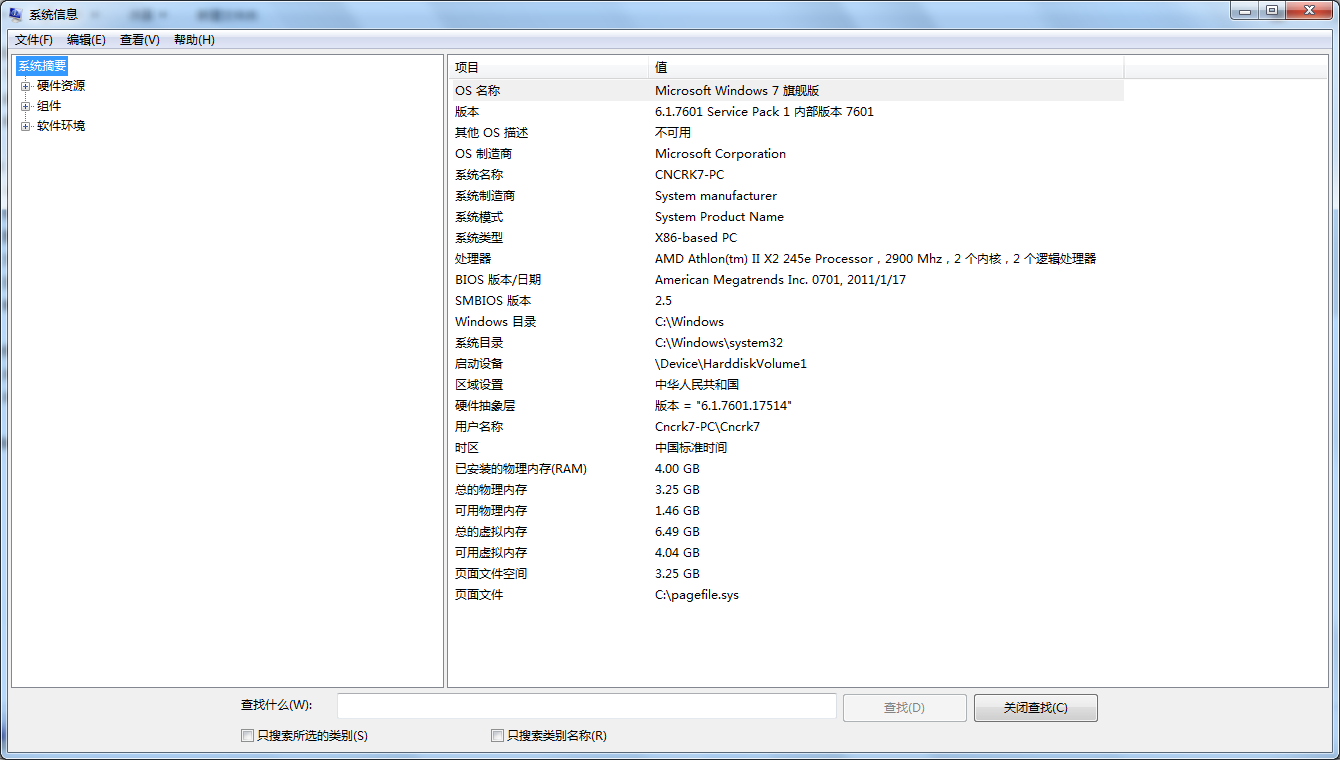The width and height of the screenshot is (1340, 760).
Task: Select the 软件环境 category label
Action: coord(61,126)
